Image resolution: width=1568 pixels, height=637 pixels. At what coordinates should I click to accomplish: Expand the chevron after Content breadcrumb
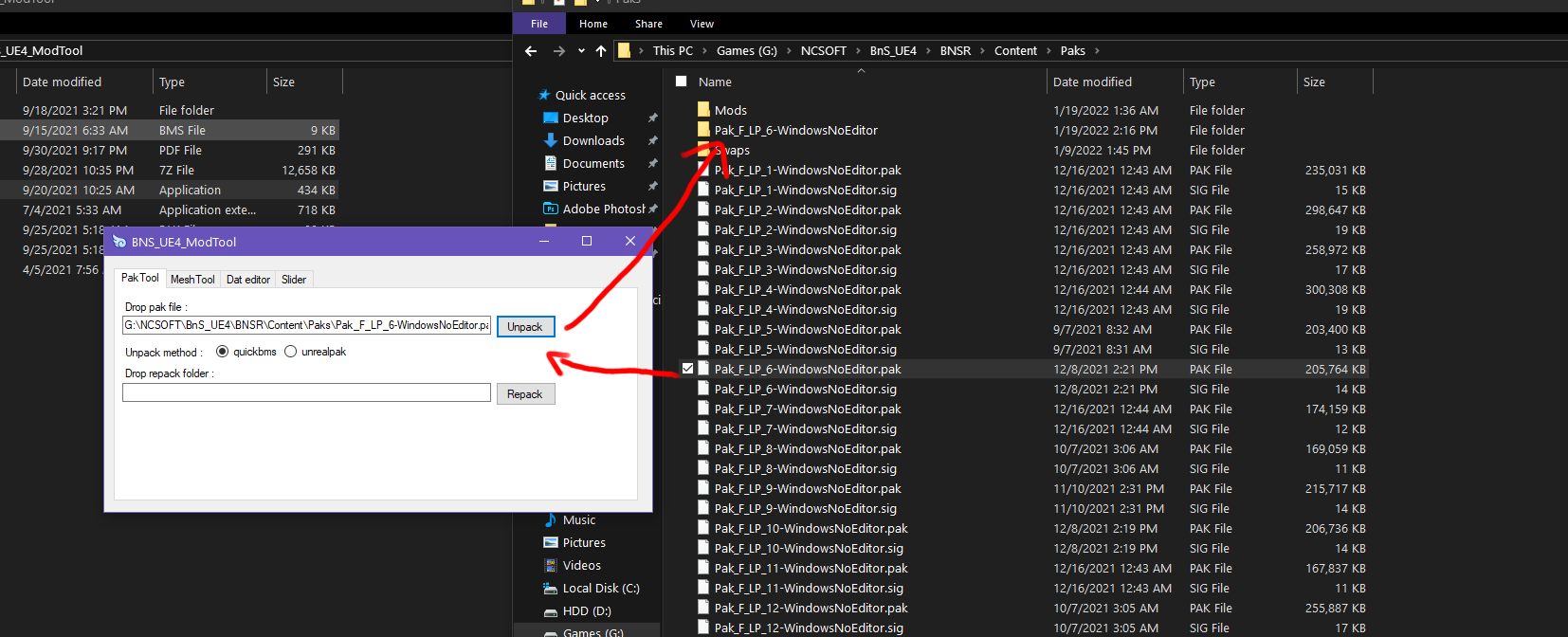(1048, 51)
